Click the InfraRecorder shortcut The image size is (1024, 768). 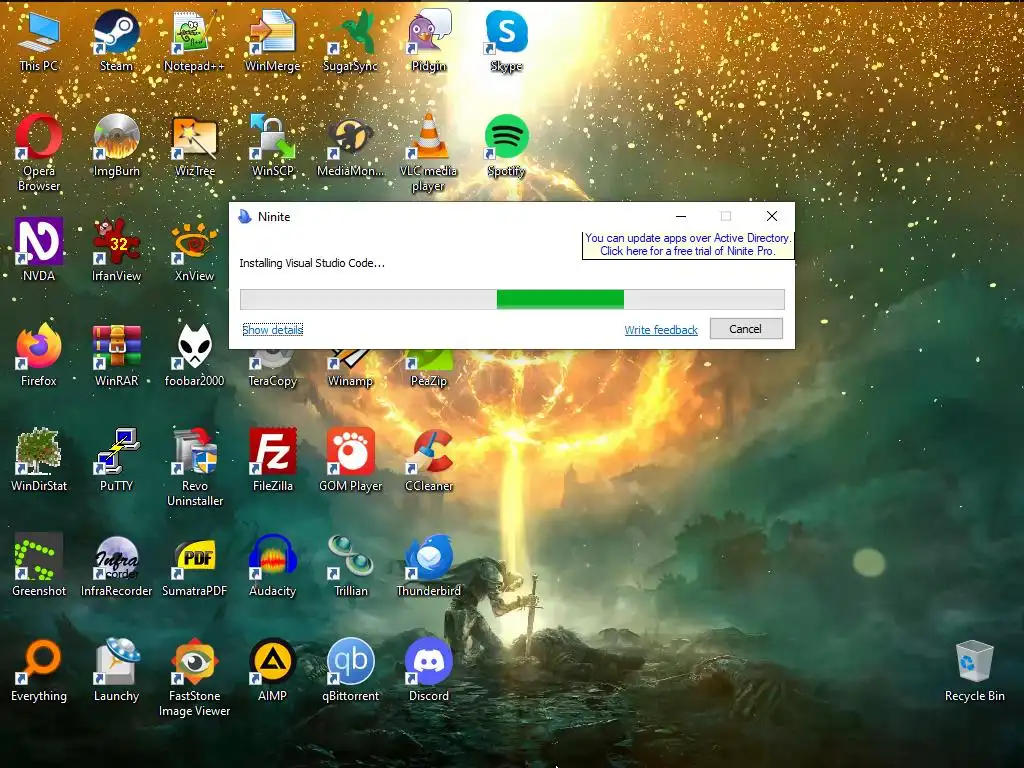tap(116, 565)
